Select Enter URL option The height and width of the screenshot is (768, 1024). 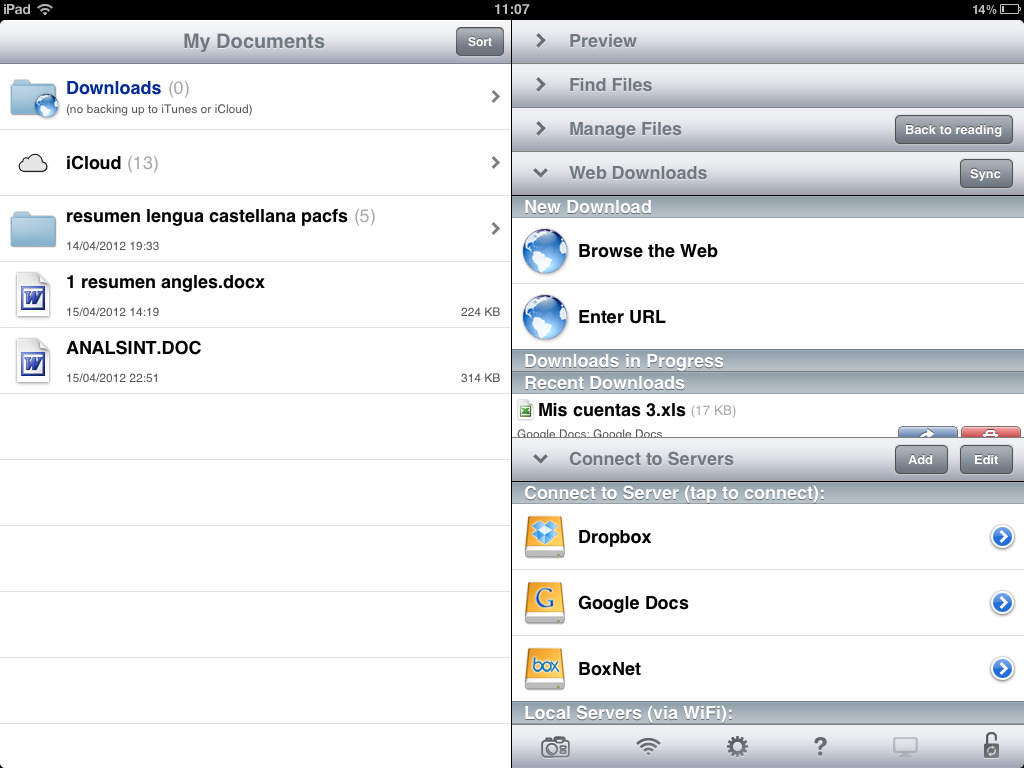[x=621, y=317]
